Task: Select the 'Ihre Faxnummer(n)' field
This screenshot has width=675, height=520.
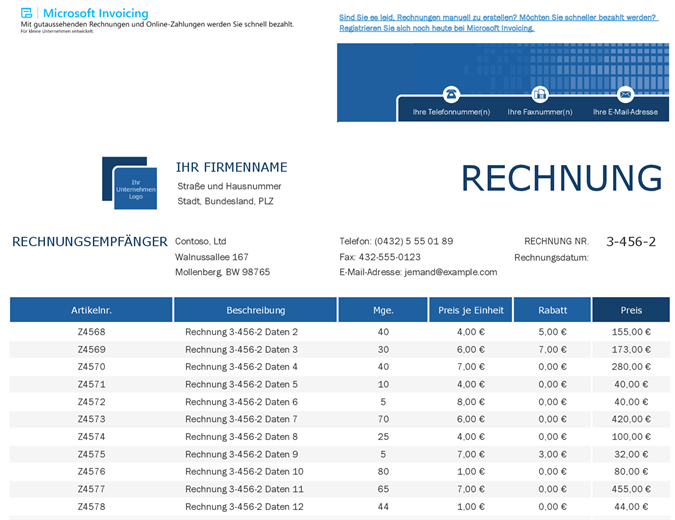Action: (540, 112)
